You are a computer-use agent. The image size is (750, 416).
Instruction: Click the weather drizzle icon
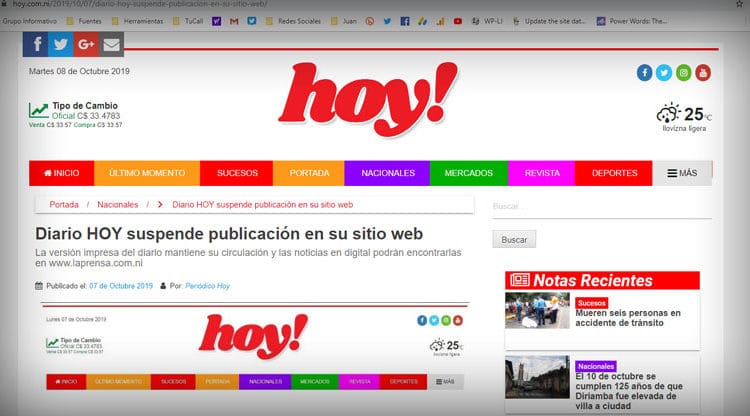click(668, 113)
